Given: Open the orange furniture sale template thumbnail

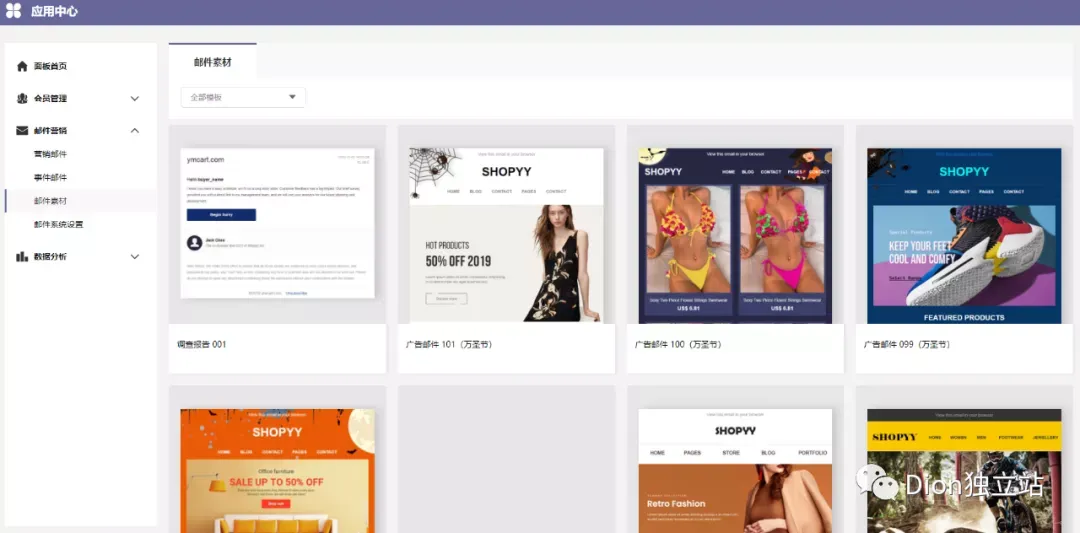Looking at the screenshot, I should pos(278,471).
